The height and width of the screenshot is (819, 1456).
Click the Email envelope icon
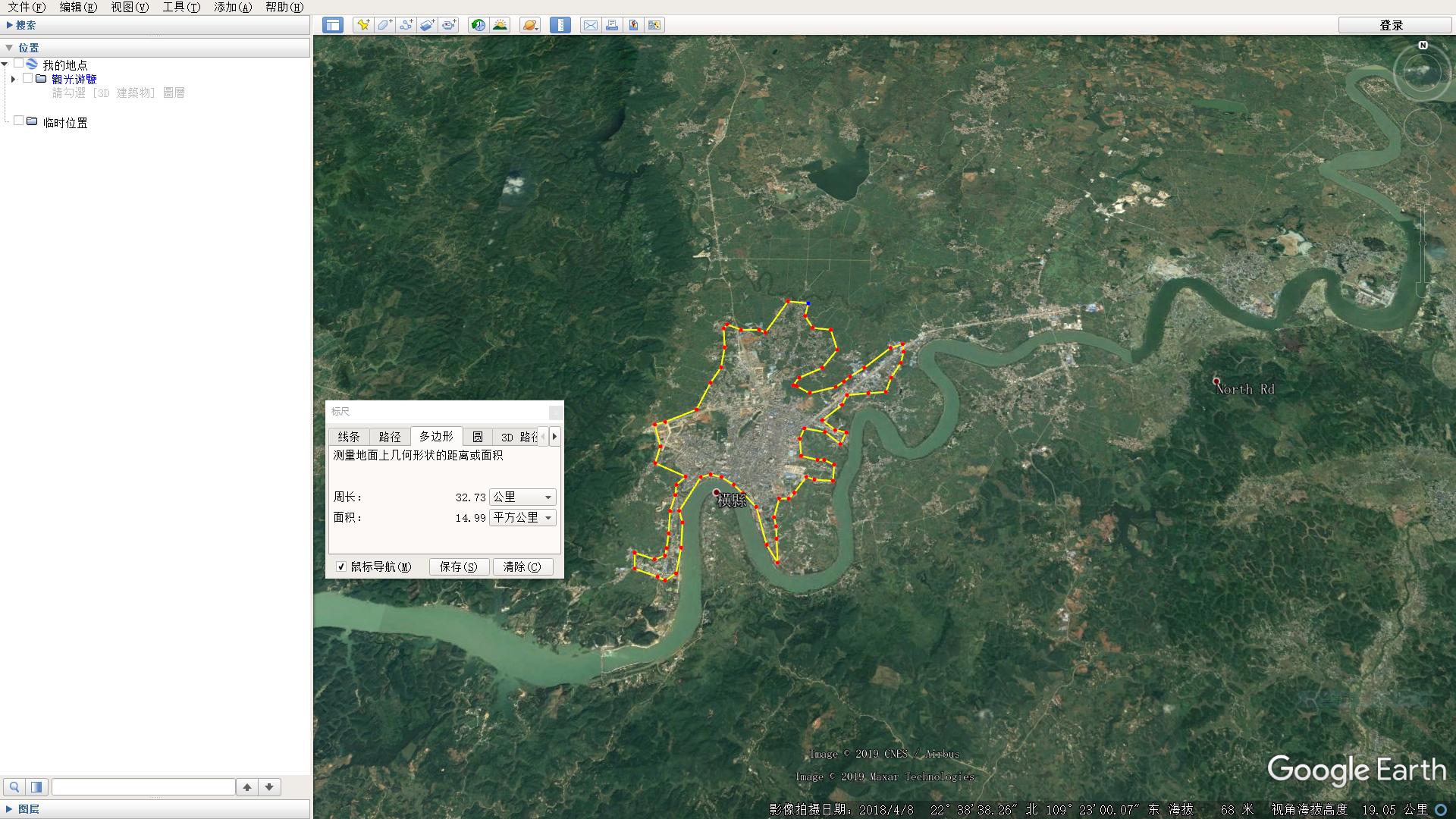590,25
